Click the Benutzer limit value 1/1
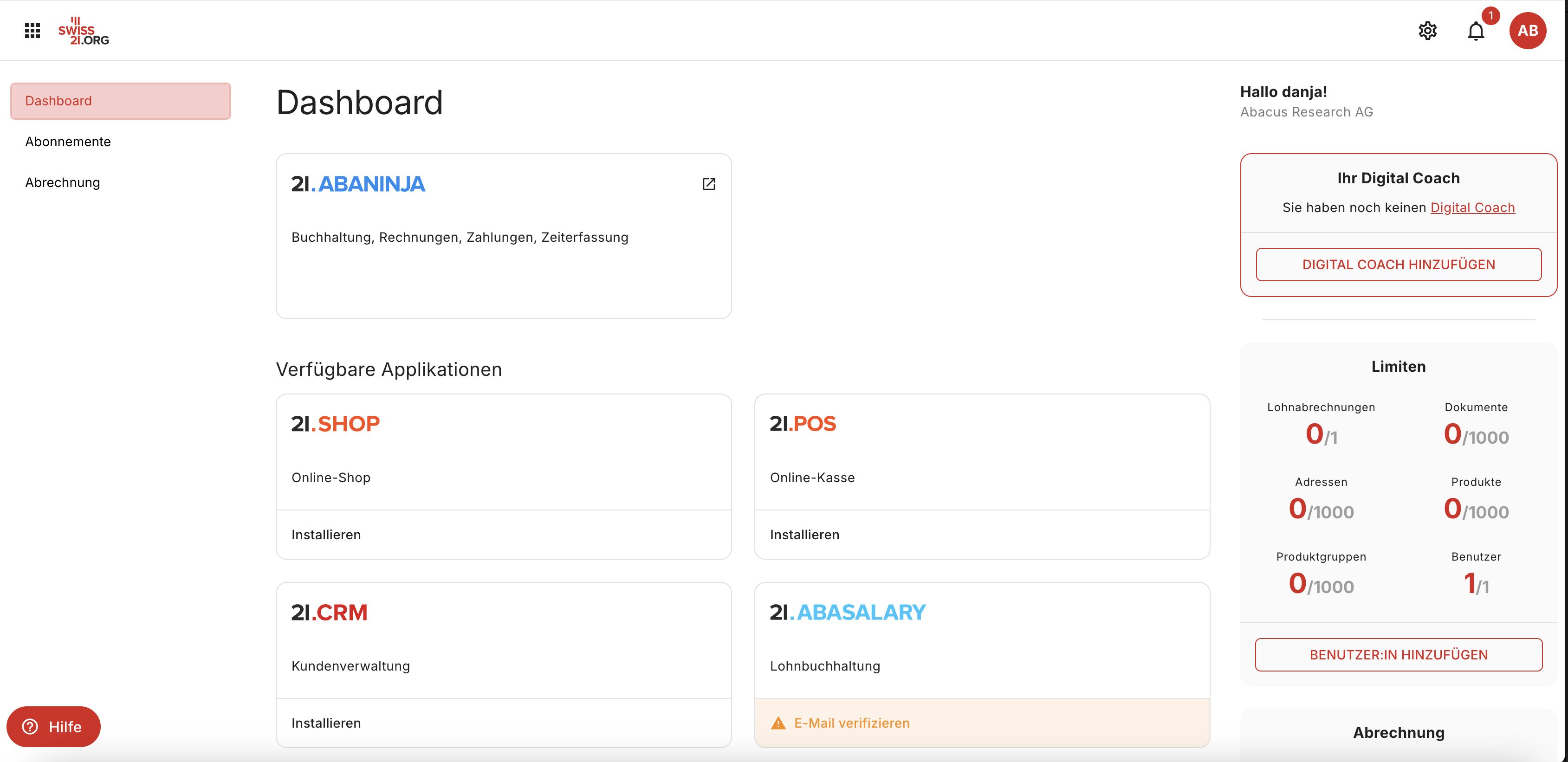 (1476, 584)
